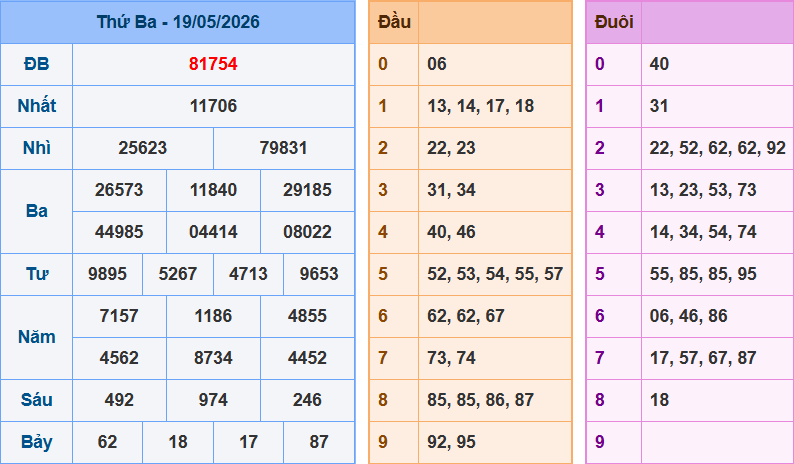The image size is (794, 464).
Task: Click the Năm row label
Action: pos(36,337)
